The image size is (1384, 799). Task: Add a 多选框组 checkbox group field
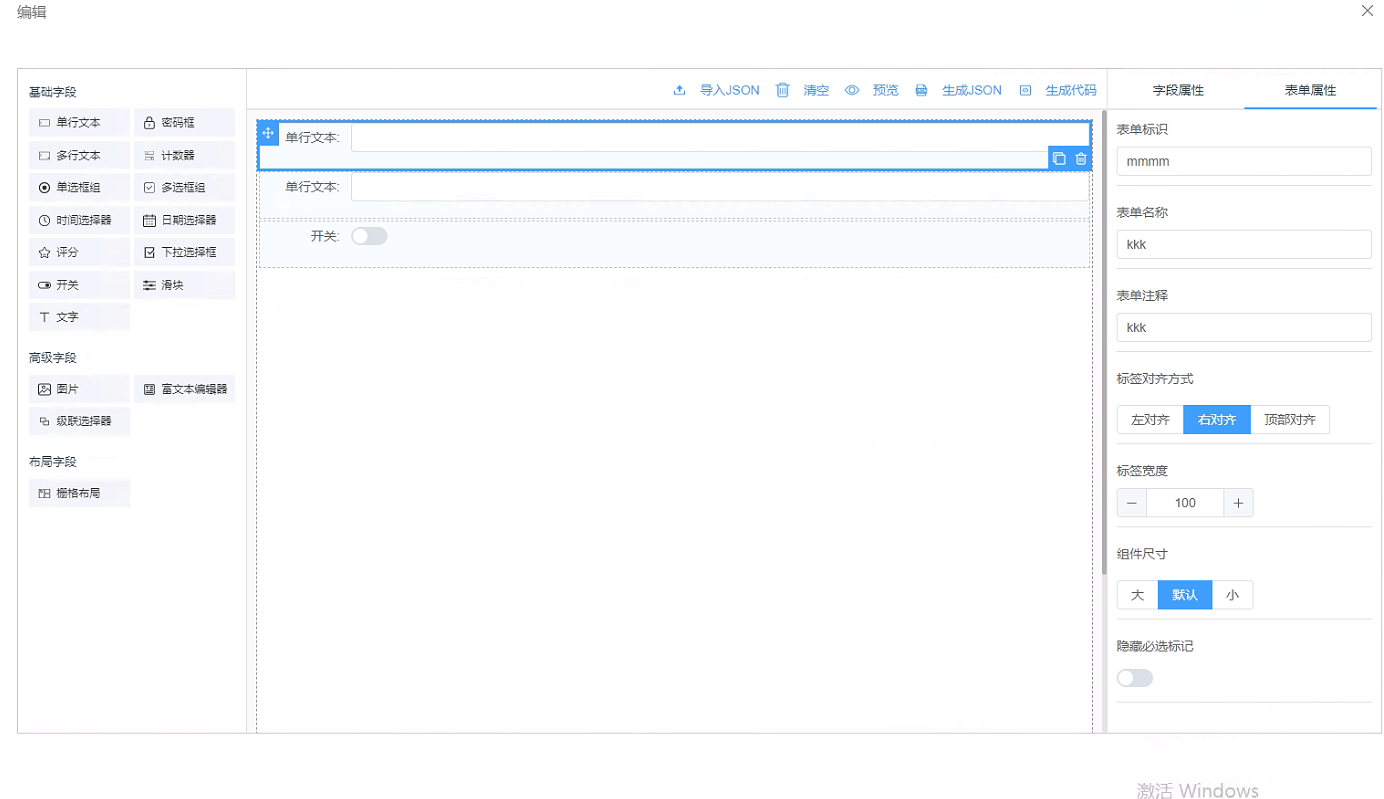[x=184, y=188]
